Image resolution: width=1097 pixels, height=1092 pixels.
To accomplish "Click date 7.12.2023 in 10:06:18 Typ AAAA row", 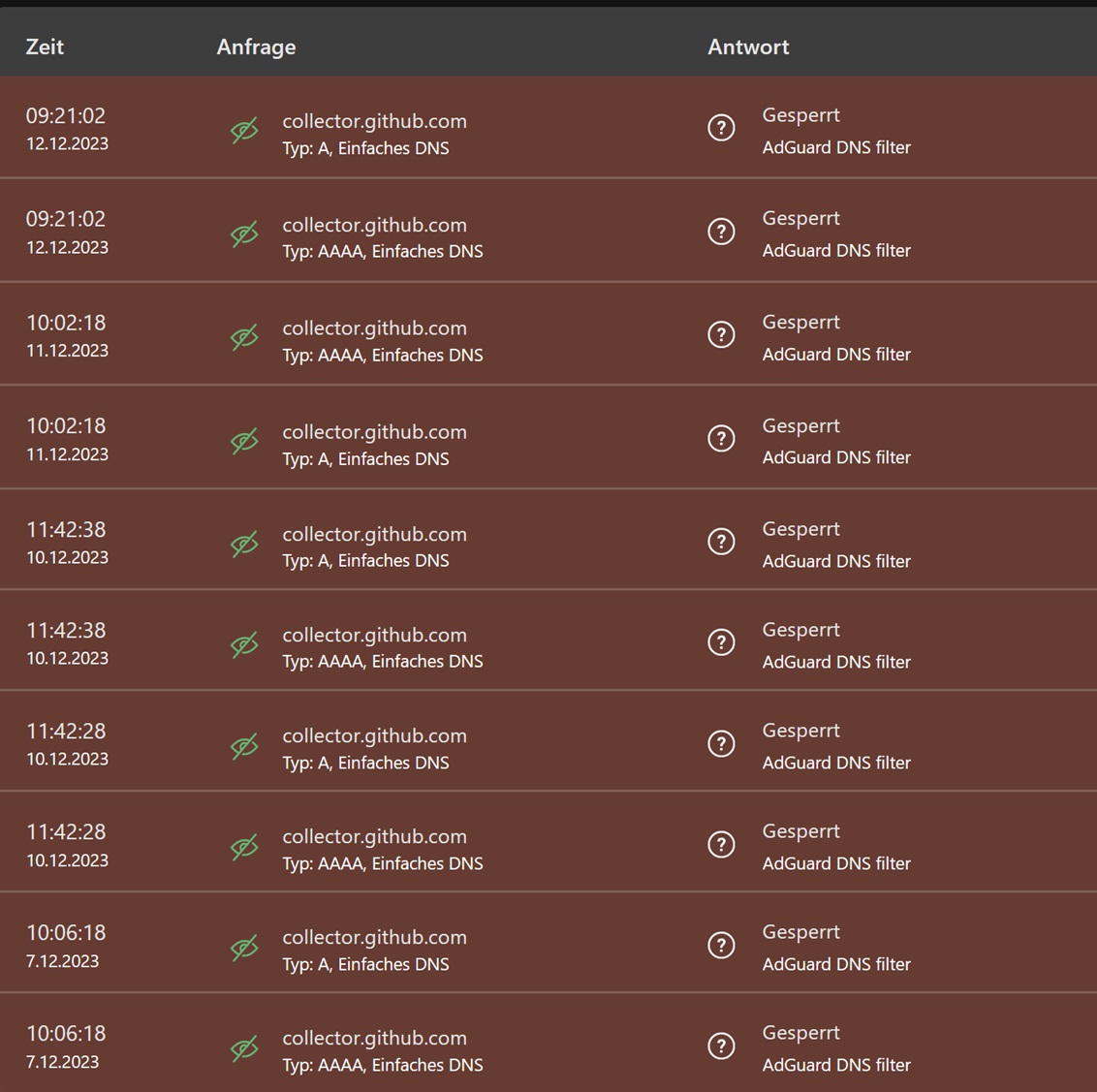I will point(62,1062).
